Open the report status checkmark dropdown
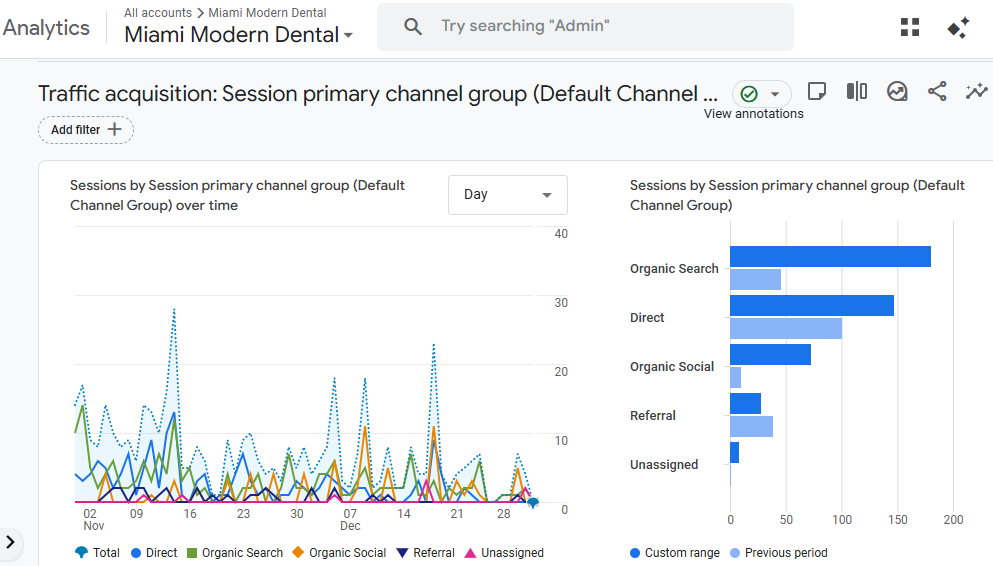The height and width of the screenshot is (566, 993). point(761,94)
